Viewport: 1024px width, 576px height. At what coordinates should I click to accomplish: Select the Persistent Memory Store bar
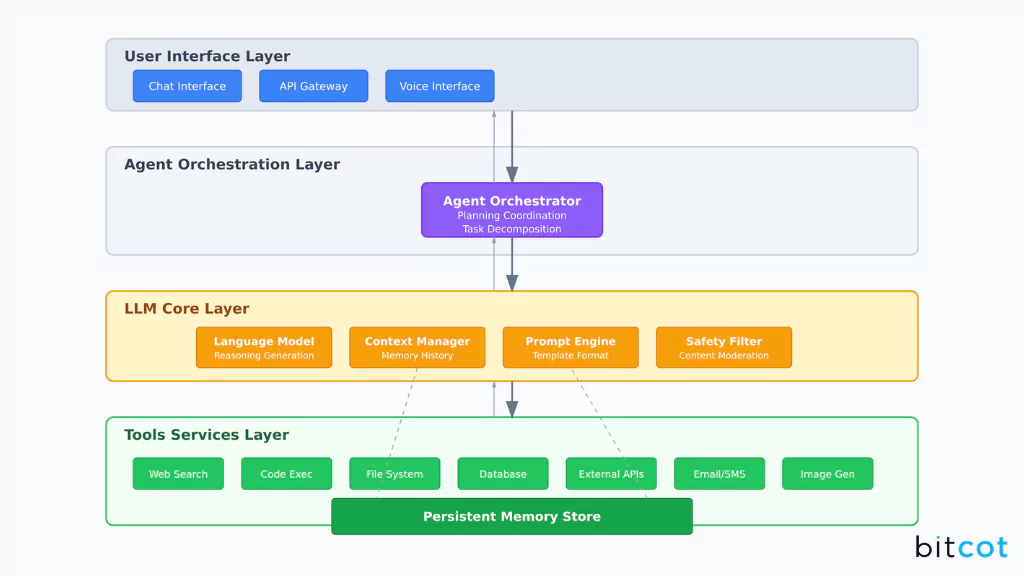512,516
